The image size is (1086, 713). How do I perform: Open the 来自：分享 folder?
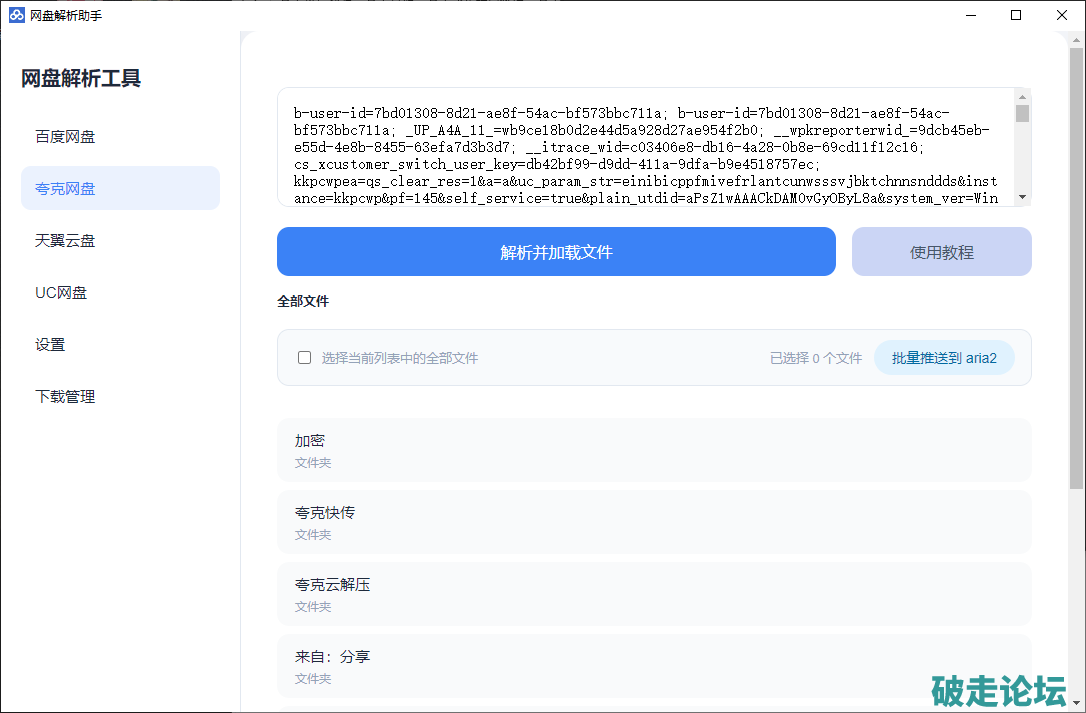pos(654,666)
